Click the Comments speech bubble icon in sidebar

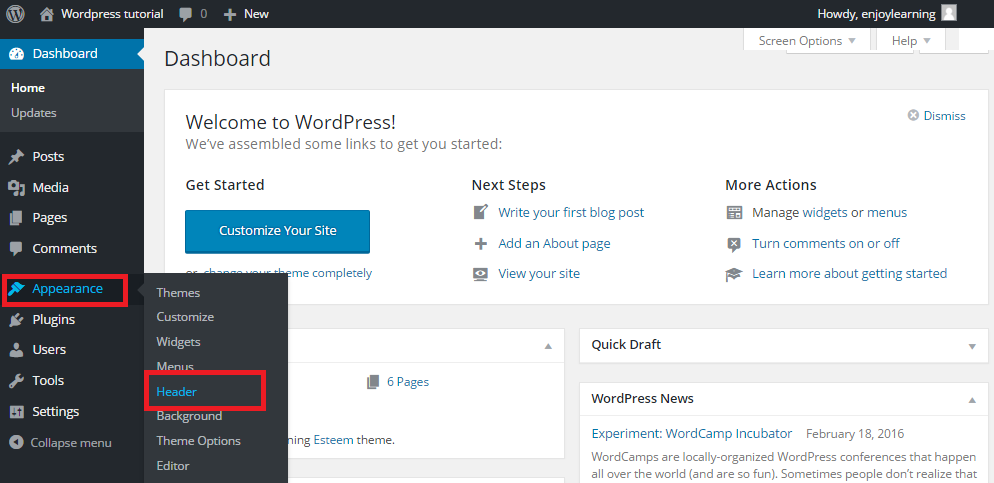pos(16,248)
